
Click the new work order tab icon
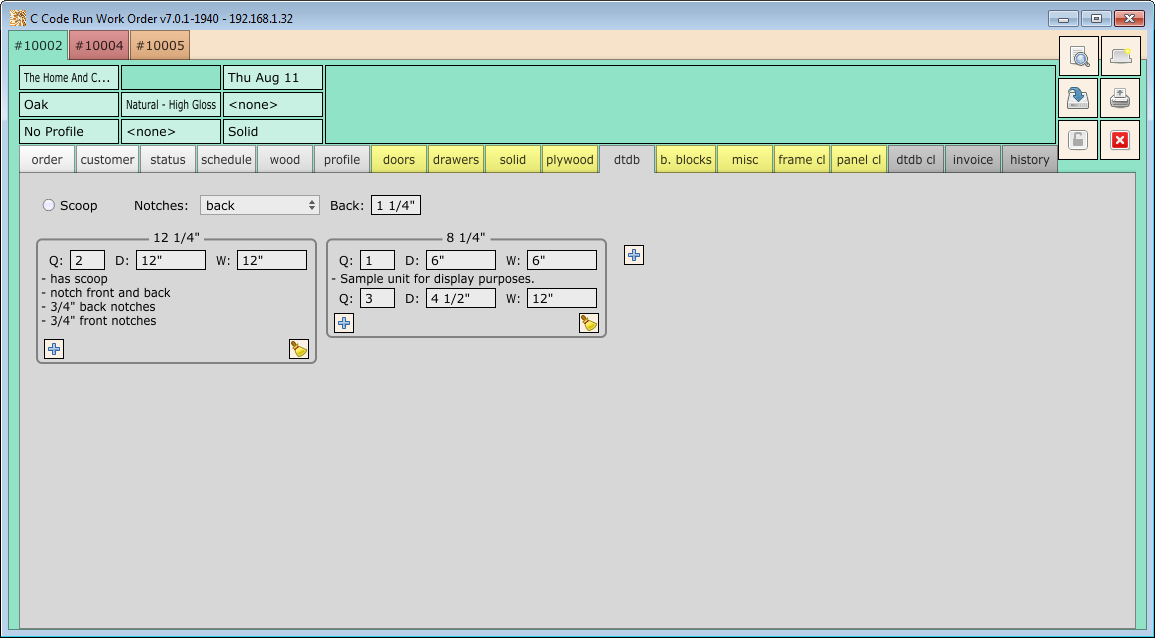(1120, 57)
